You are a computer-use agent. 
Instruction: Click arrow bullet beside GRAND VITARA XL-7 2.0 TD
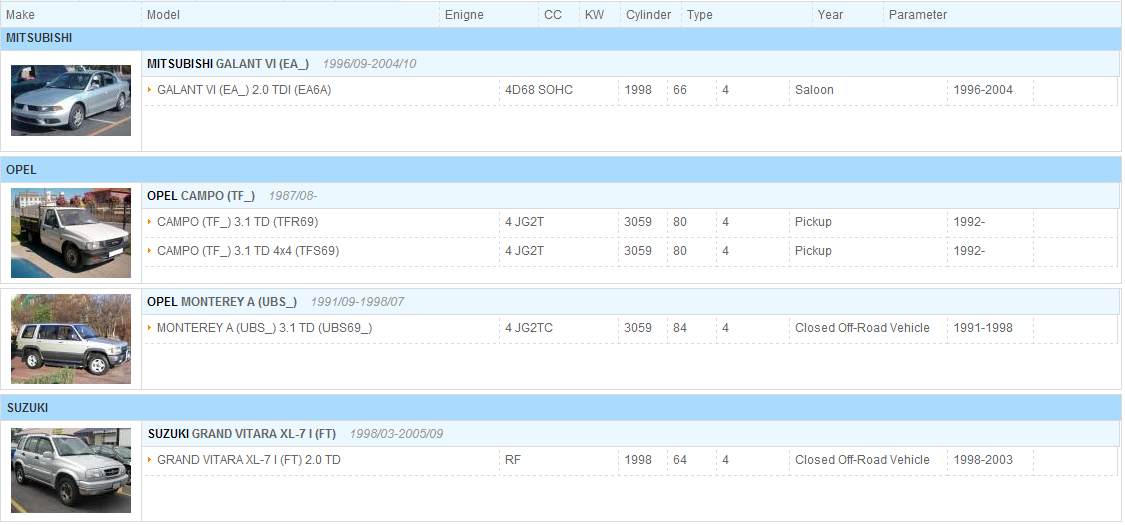click(x=150, y=460)
